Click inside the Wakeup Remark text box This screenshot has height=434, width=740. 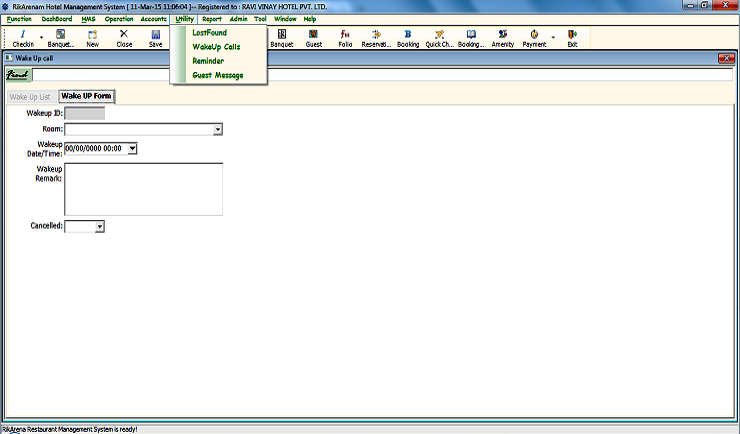pyautogui.click(x=143, y=189)
